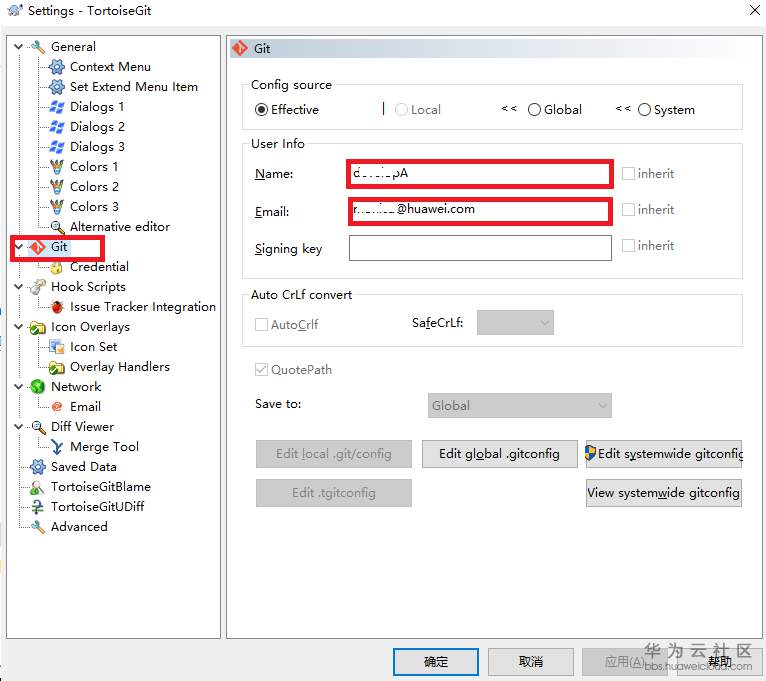Click the Overlay Handlers folder icon
This screenshot has height=681, width=766.
[x=57, y=367]
